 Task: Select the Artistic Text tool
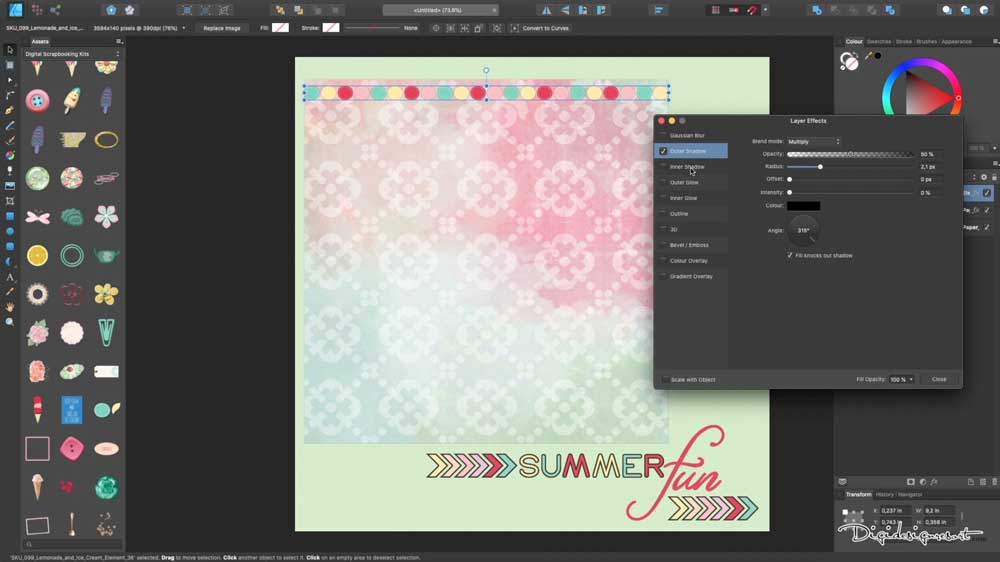(x=10, y=277)
